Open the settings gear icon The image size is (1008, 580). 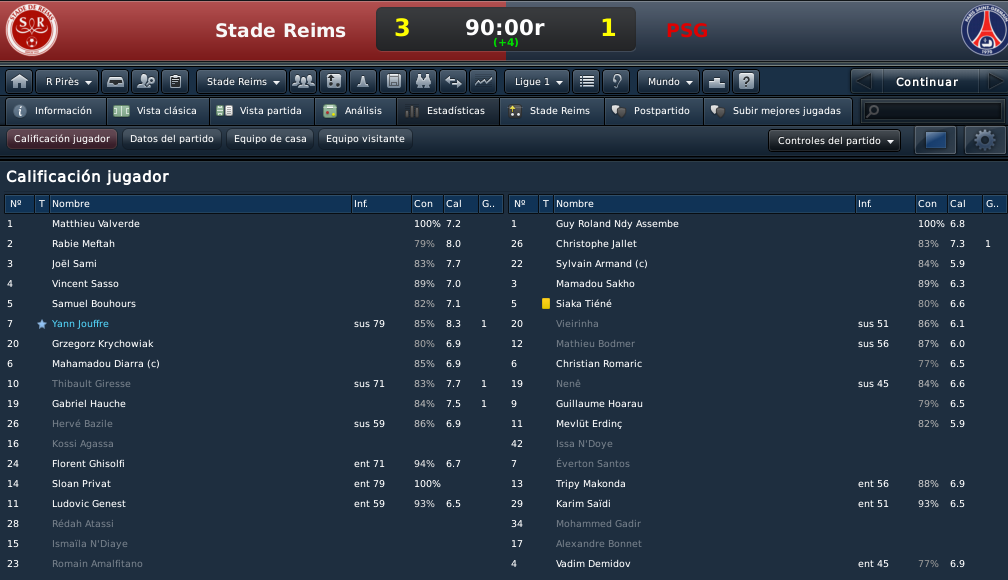pos(984,140)
